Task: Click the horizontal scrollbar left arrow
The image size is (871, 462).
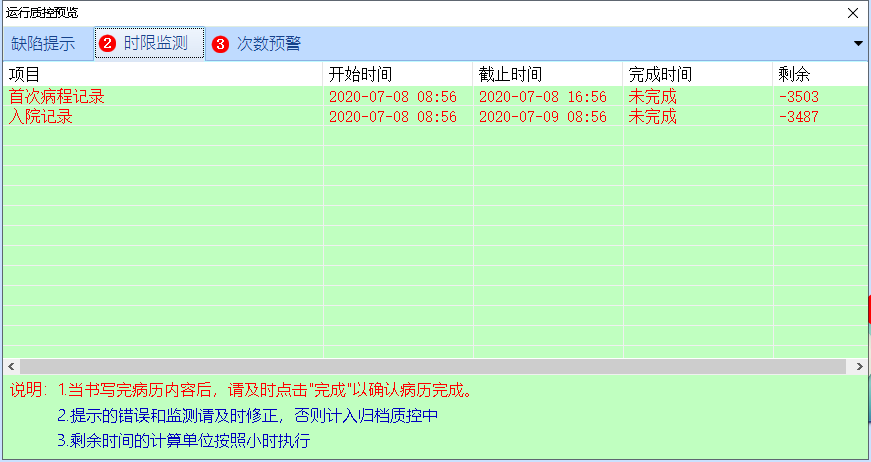Action: [x=11, y=366]
